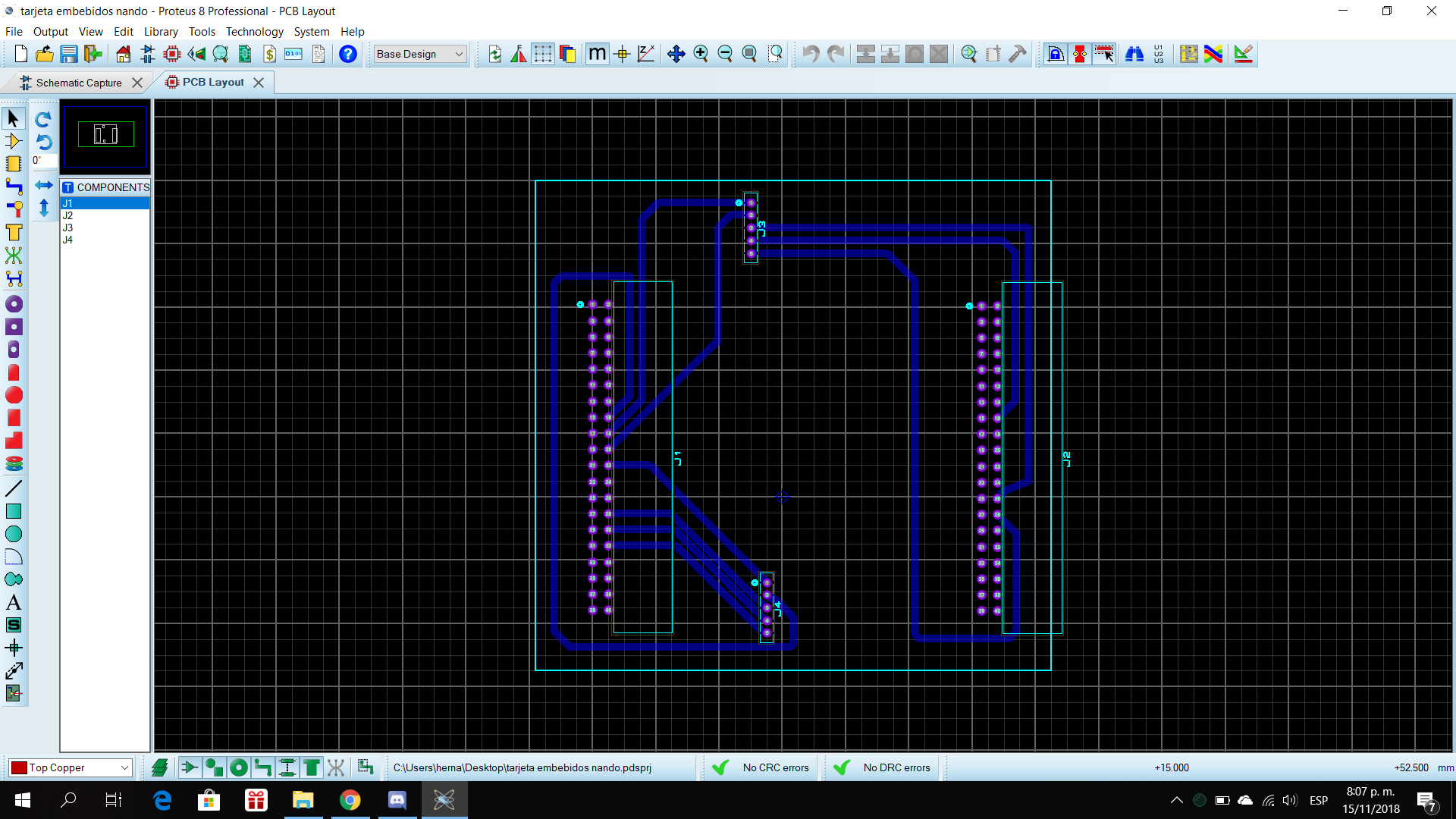The image size is (1456, 819).
Task: Click the 'No CRC errors' status button
Action: pos(775,767)
